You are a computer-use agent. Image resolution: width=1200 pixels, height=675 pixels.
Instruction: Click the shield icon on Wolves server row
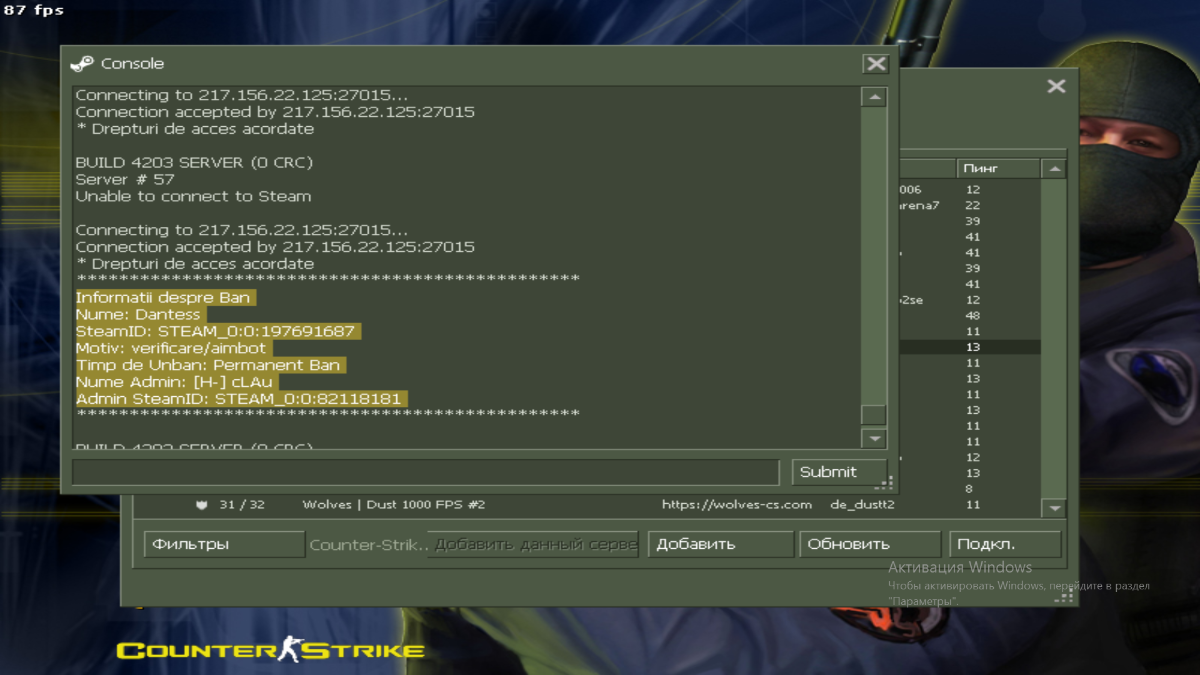click(x=201, y=505)
